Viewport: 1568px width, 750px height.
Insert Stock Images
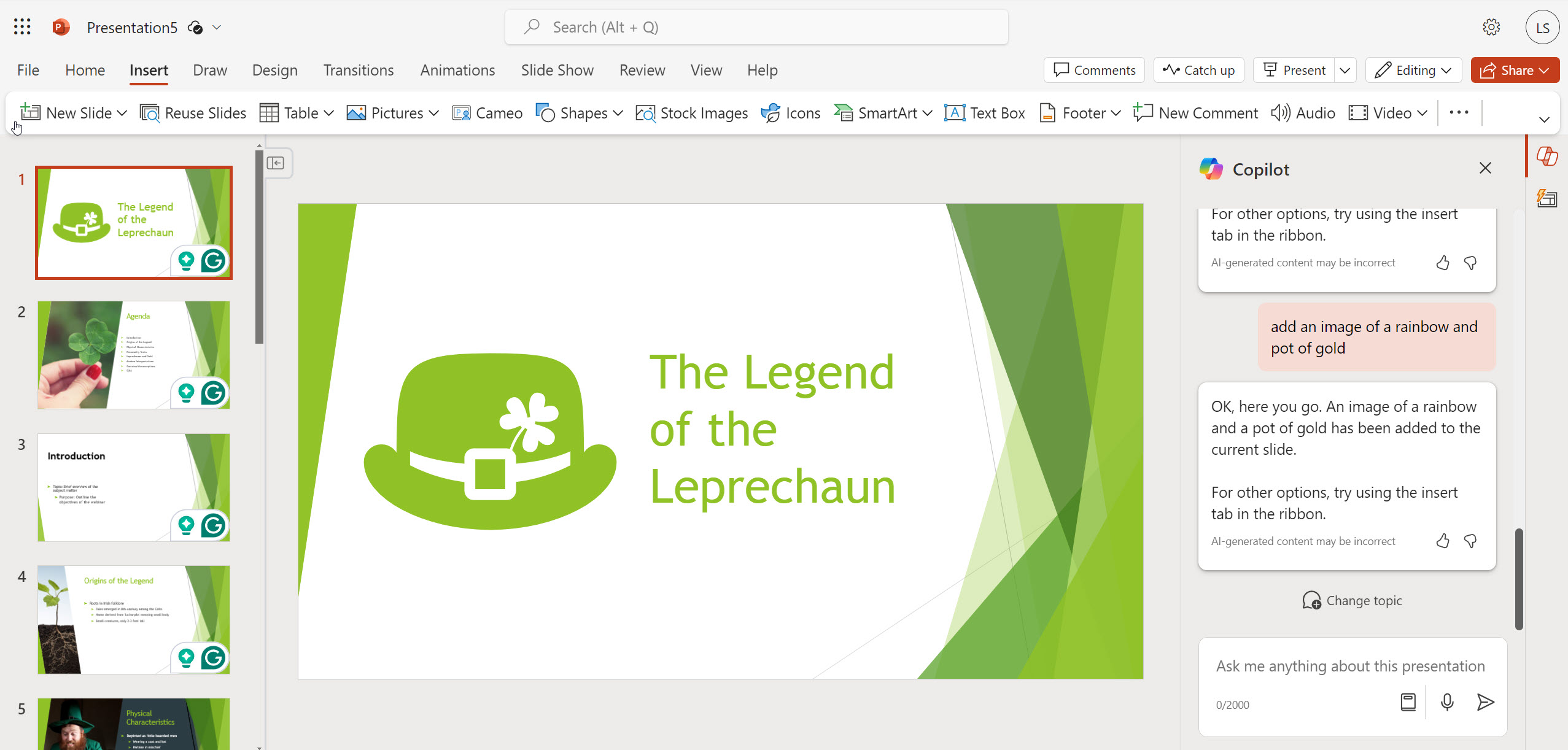[691, 112]
